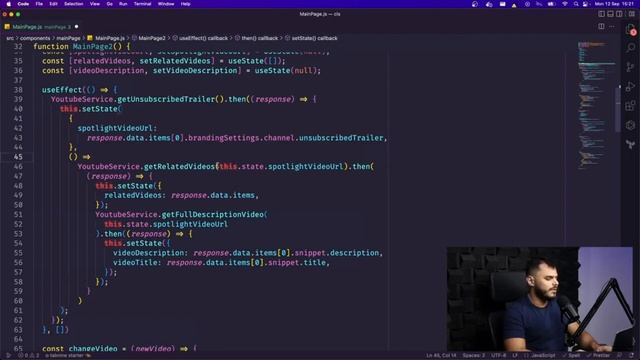
Task: Click 'then() callback' in the breadcrumb
Action: tap(260, 38)
